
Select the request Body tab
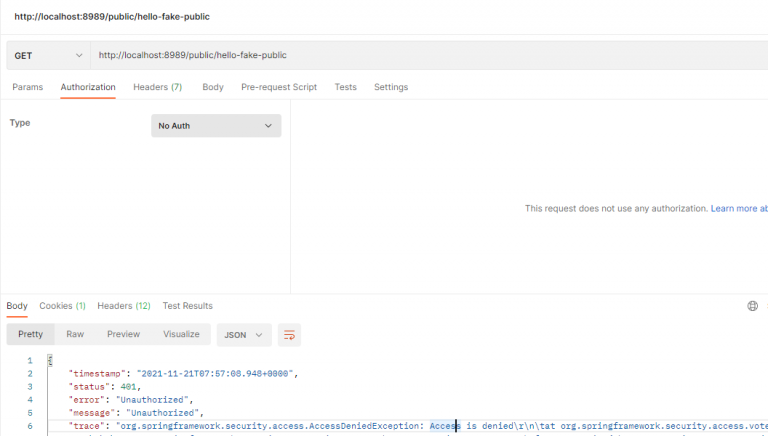point(212,87)
